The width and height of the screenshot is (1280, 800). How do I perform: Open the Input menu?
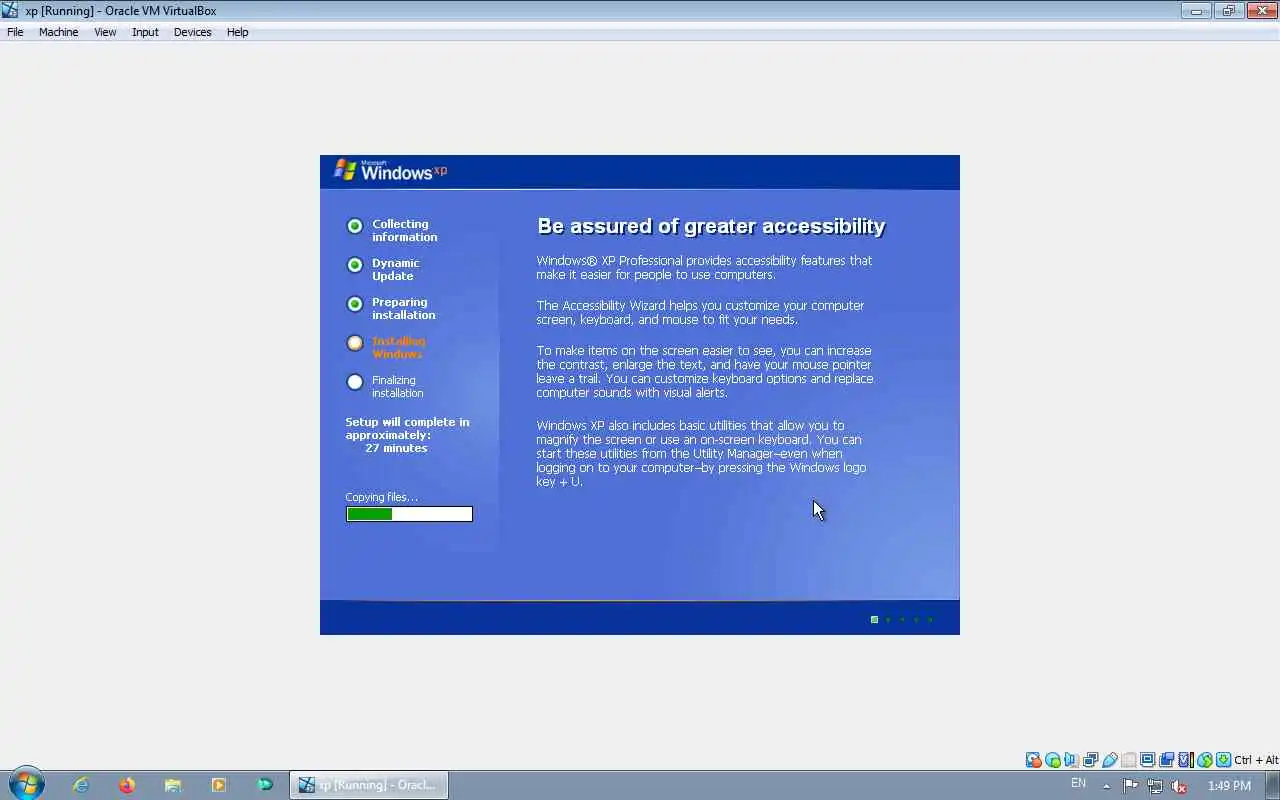point(145,32)
